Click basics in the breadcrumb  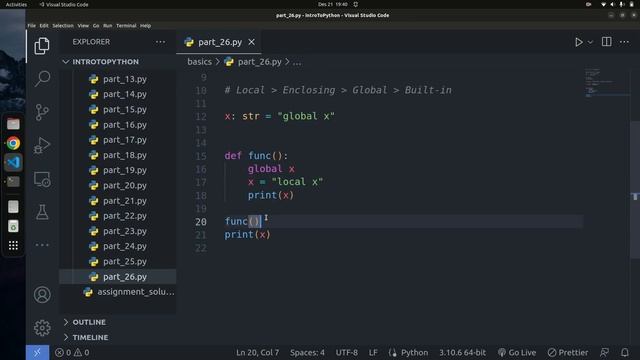pyautogui.click(x=199, y=62)
